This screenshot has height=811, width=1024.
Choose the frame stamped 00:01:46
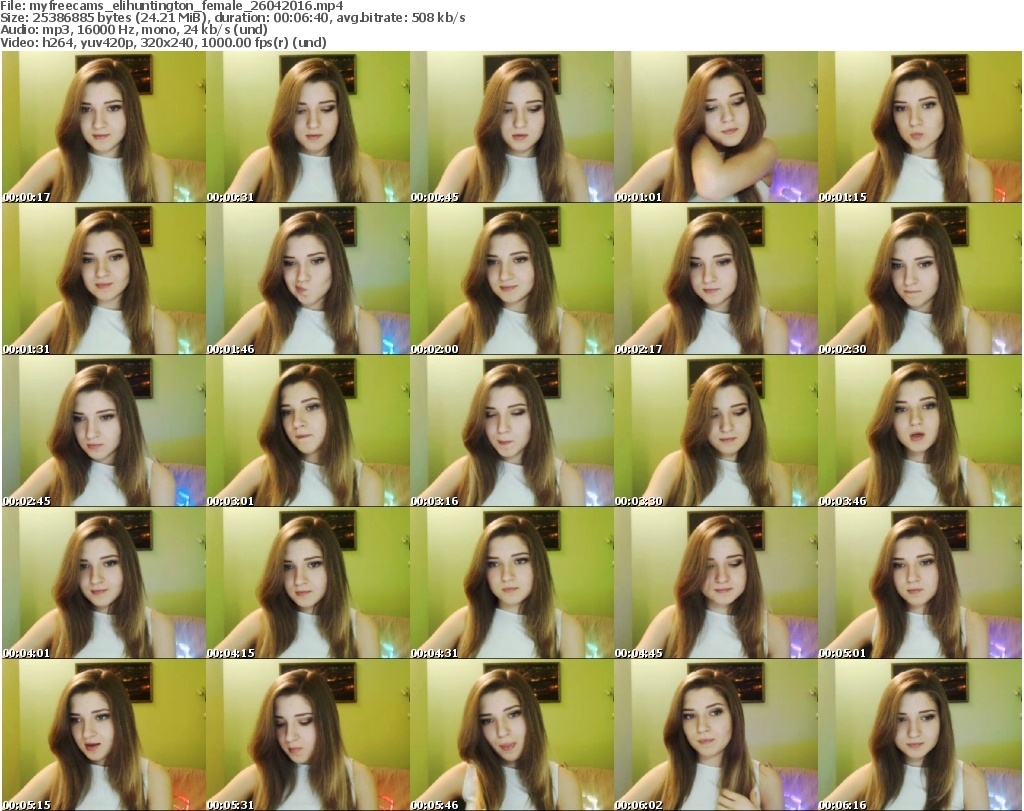[308, 279]
